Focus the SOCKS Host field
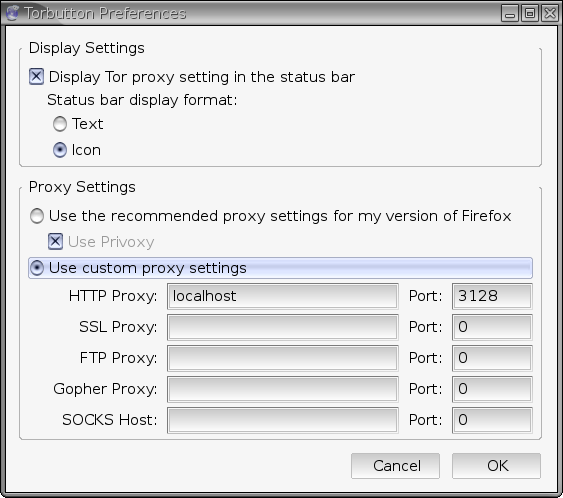This screenshot has height=498, width=563. (283, 420)
